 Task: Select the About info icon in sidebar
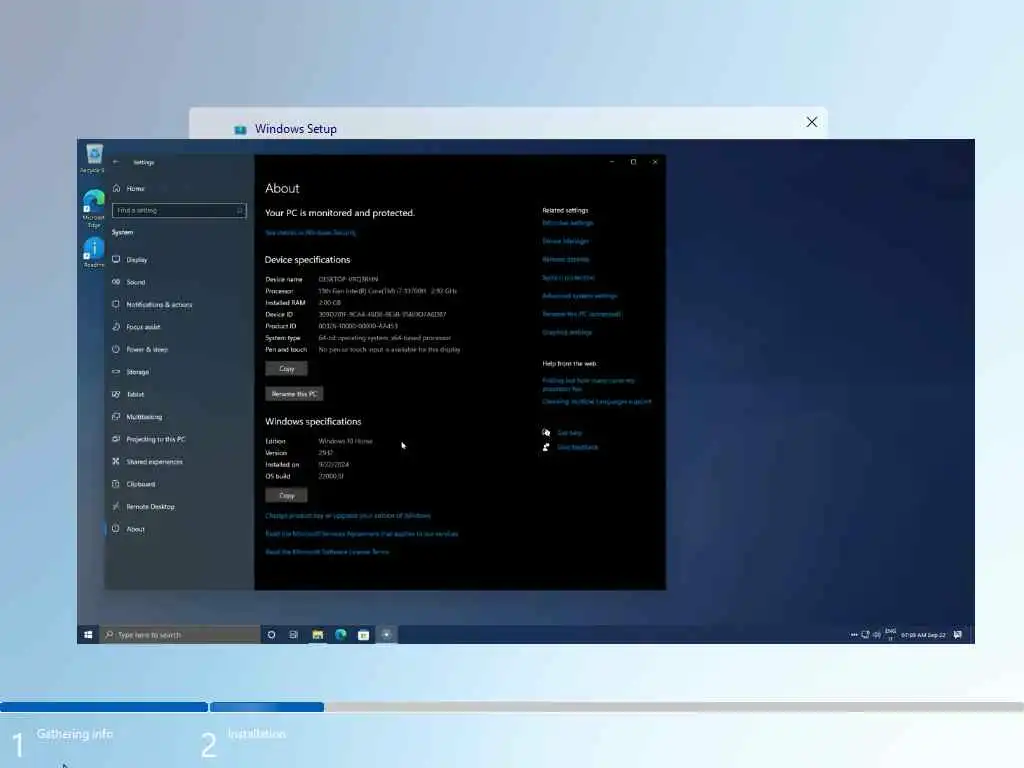(116, 529)
